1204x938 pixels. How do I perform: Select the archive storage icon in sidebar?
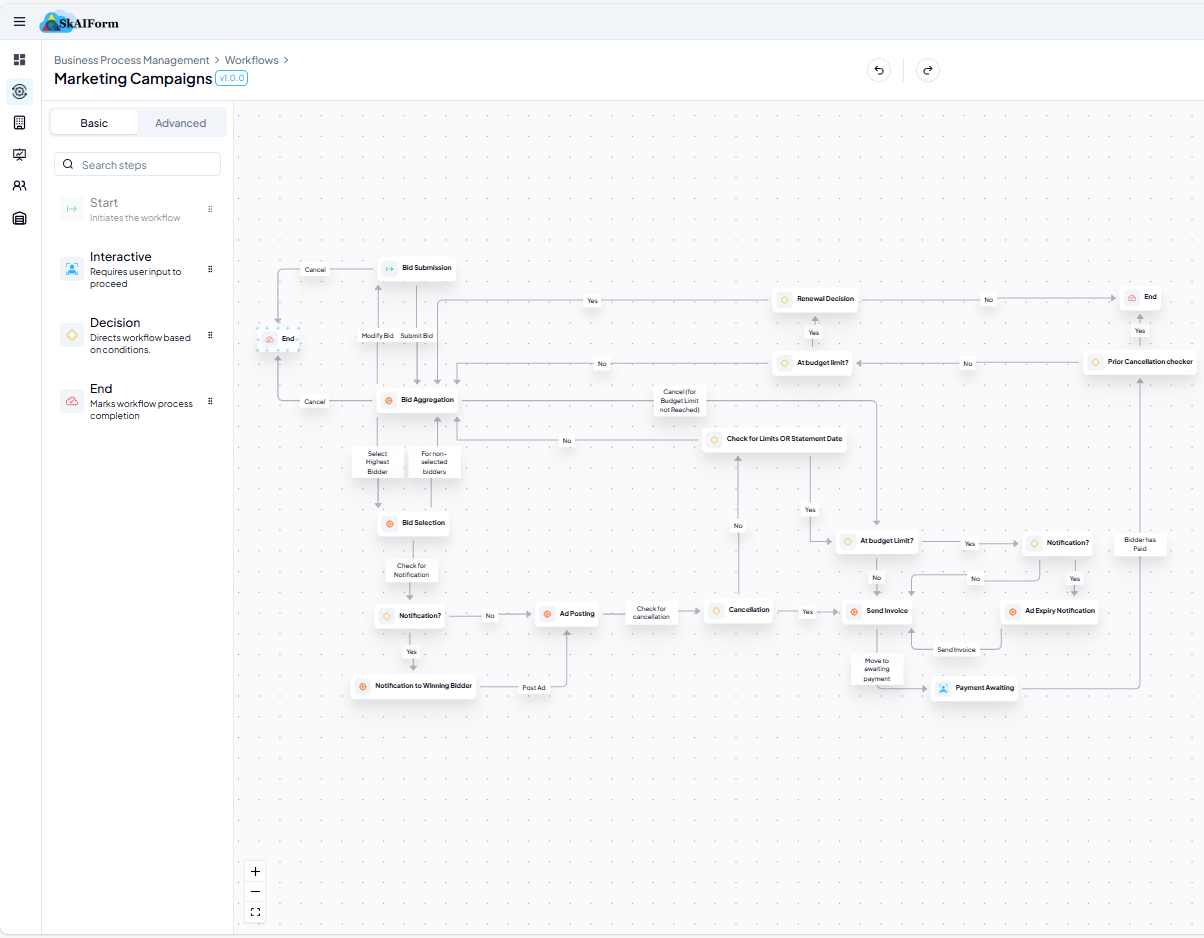tap(19, 217)
